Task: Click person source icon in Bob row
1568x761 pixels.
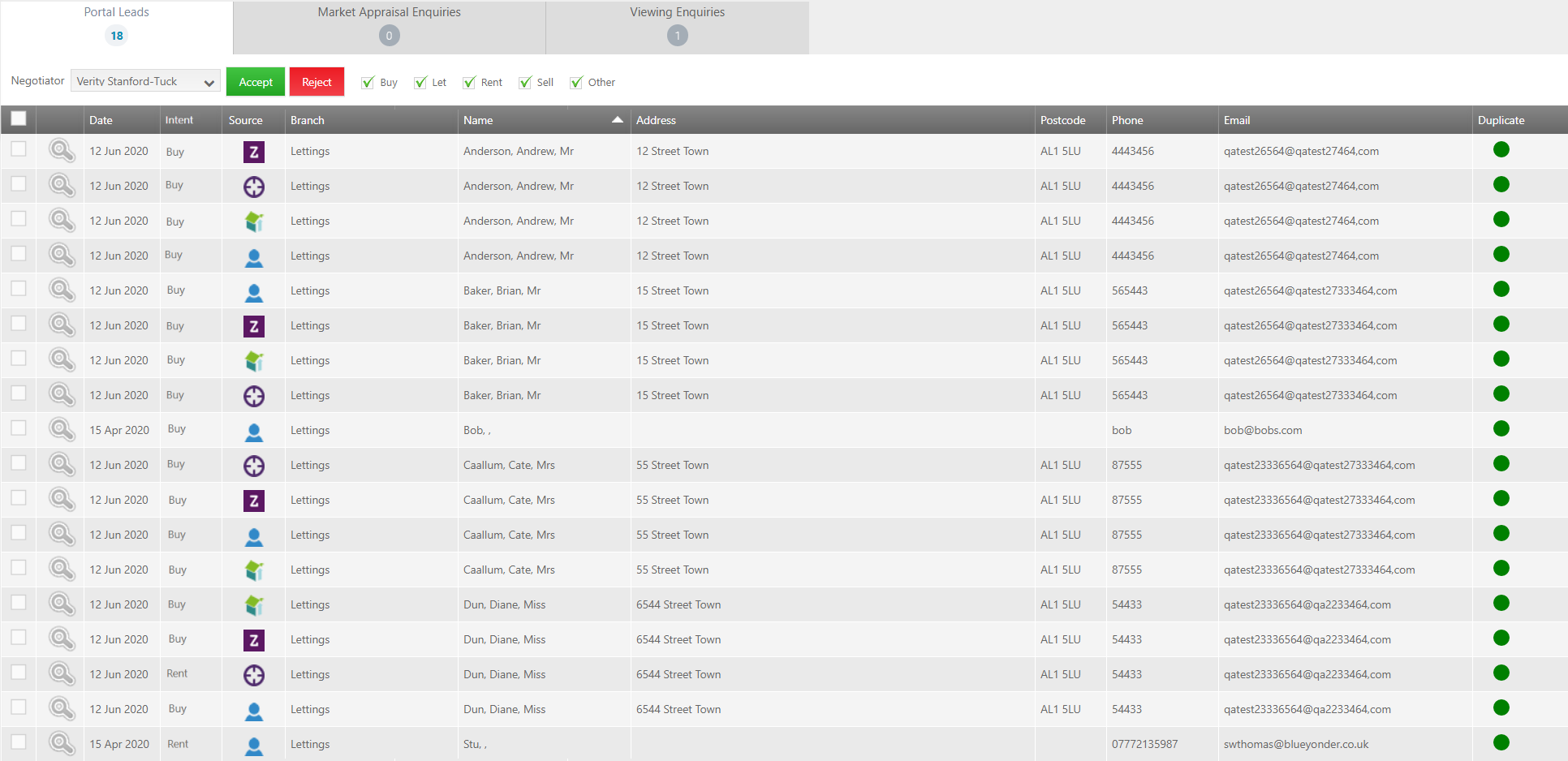Action: [x=254, y=431]
